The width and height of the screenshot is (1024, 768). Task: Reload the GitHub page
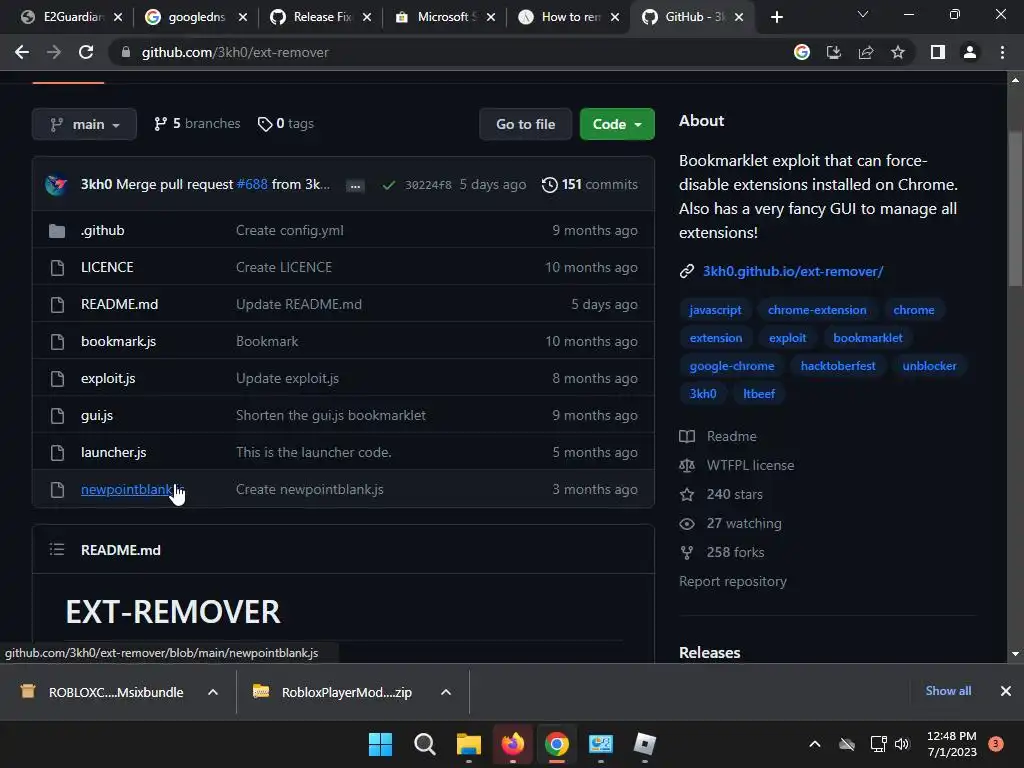86,52
